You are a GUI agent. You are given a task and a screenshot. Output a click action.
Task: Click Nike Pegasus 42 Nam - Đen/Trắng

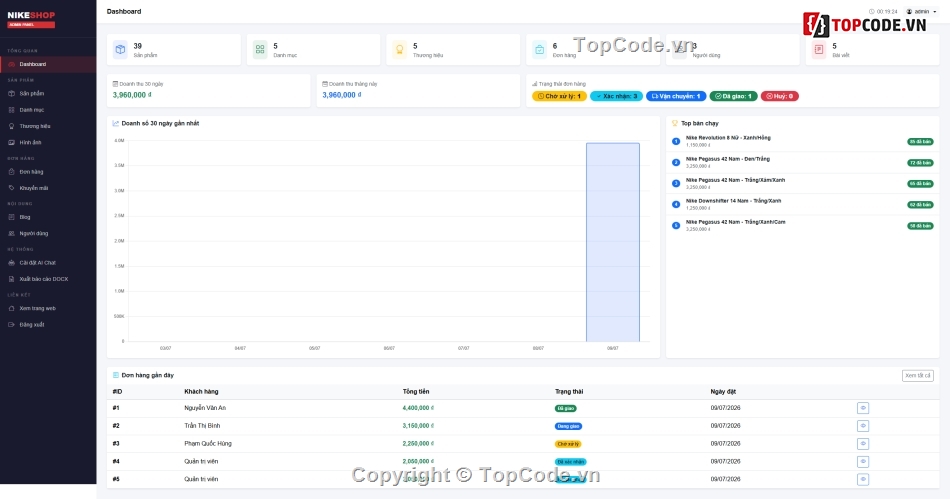click(x=728, y=159)
